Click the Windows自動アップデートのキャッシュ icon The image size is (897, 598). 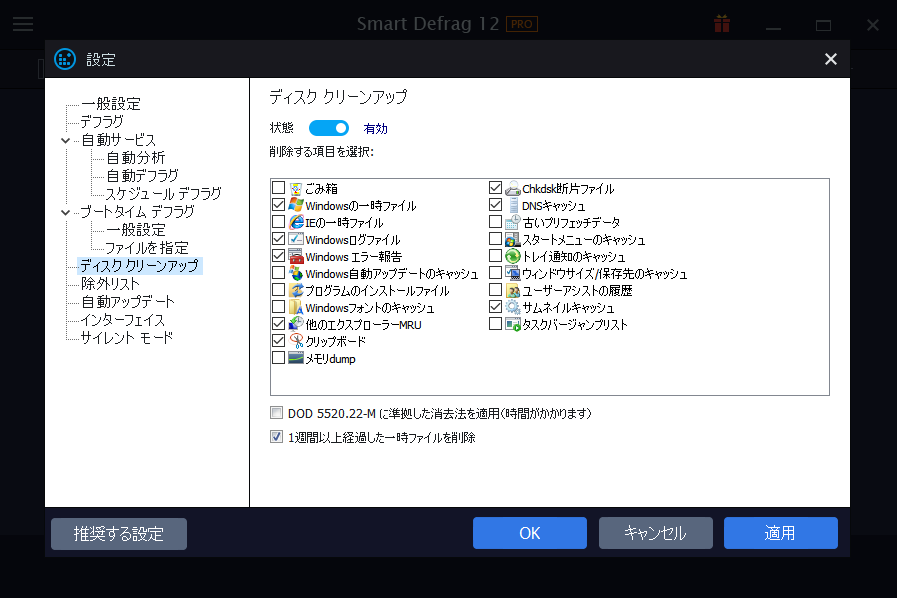(296, 274)
